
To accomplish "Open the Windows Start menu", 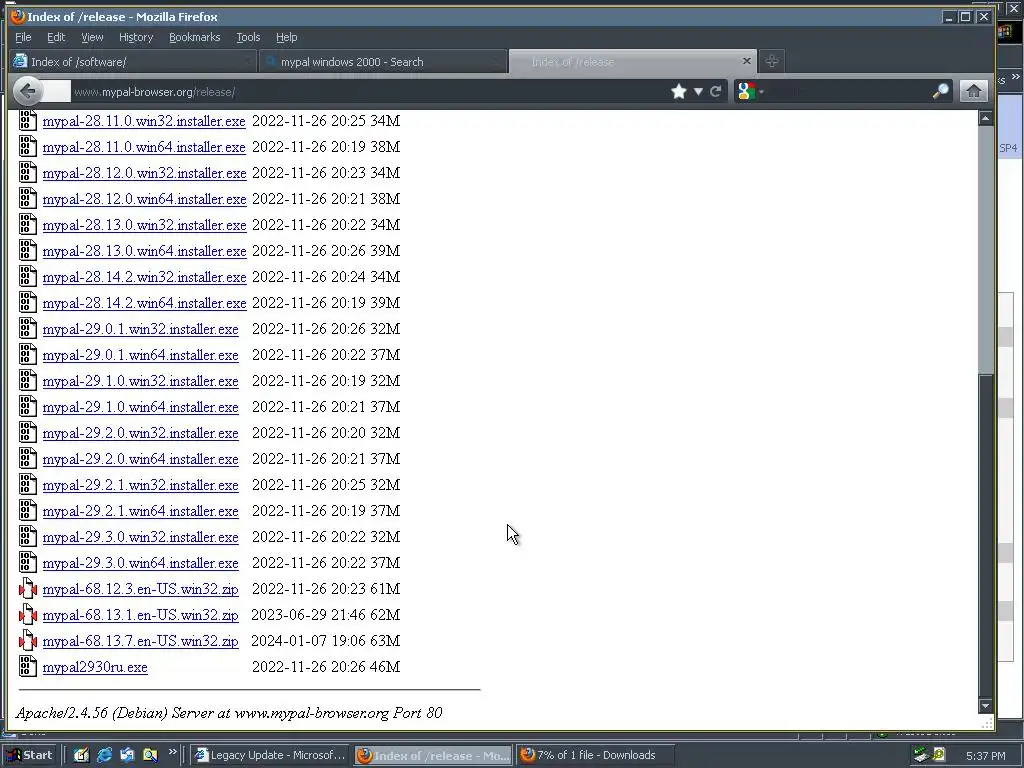I will [x=31, y=755].
